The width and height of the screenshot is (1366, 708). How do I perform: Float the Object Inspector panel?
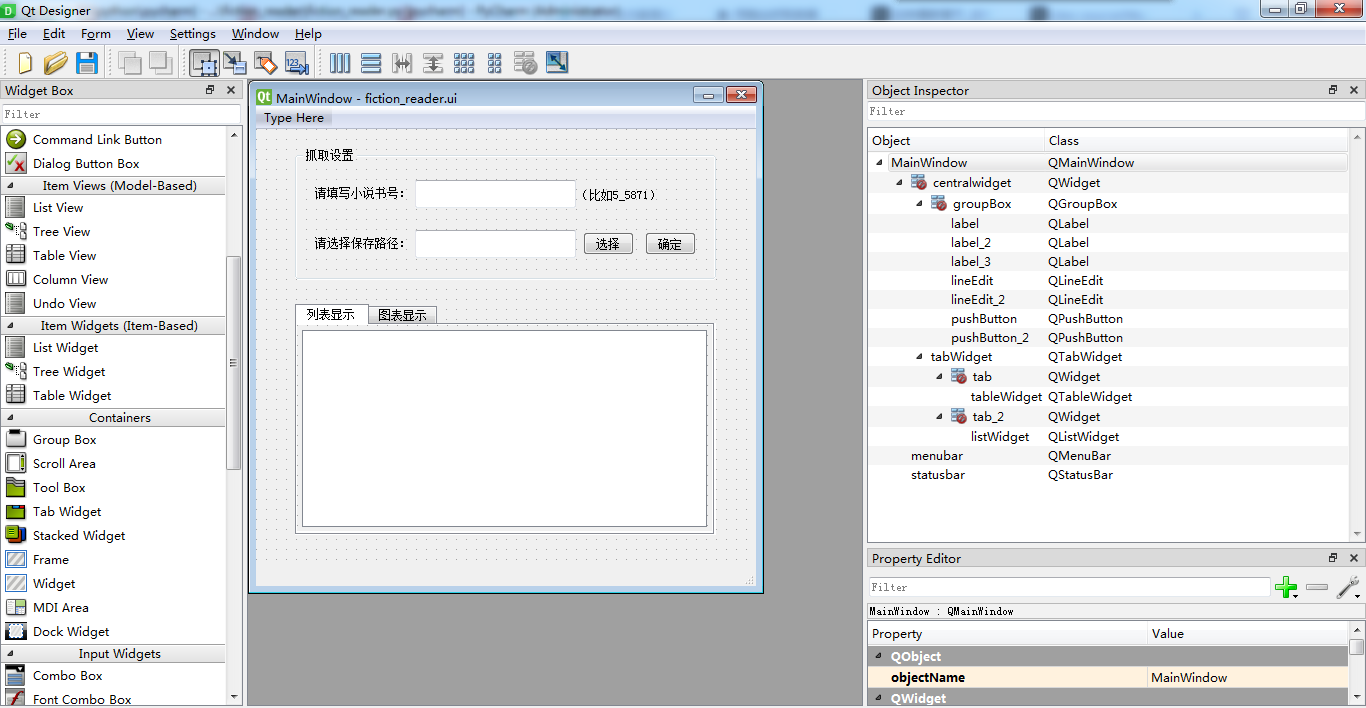pos(1333,90)
